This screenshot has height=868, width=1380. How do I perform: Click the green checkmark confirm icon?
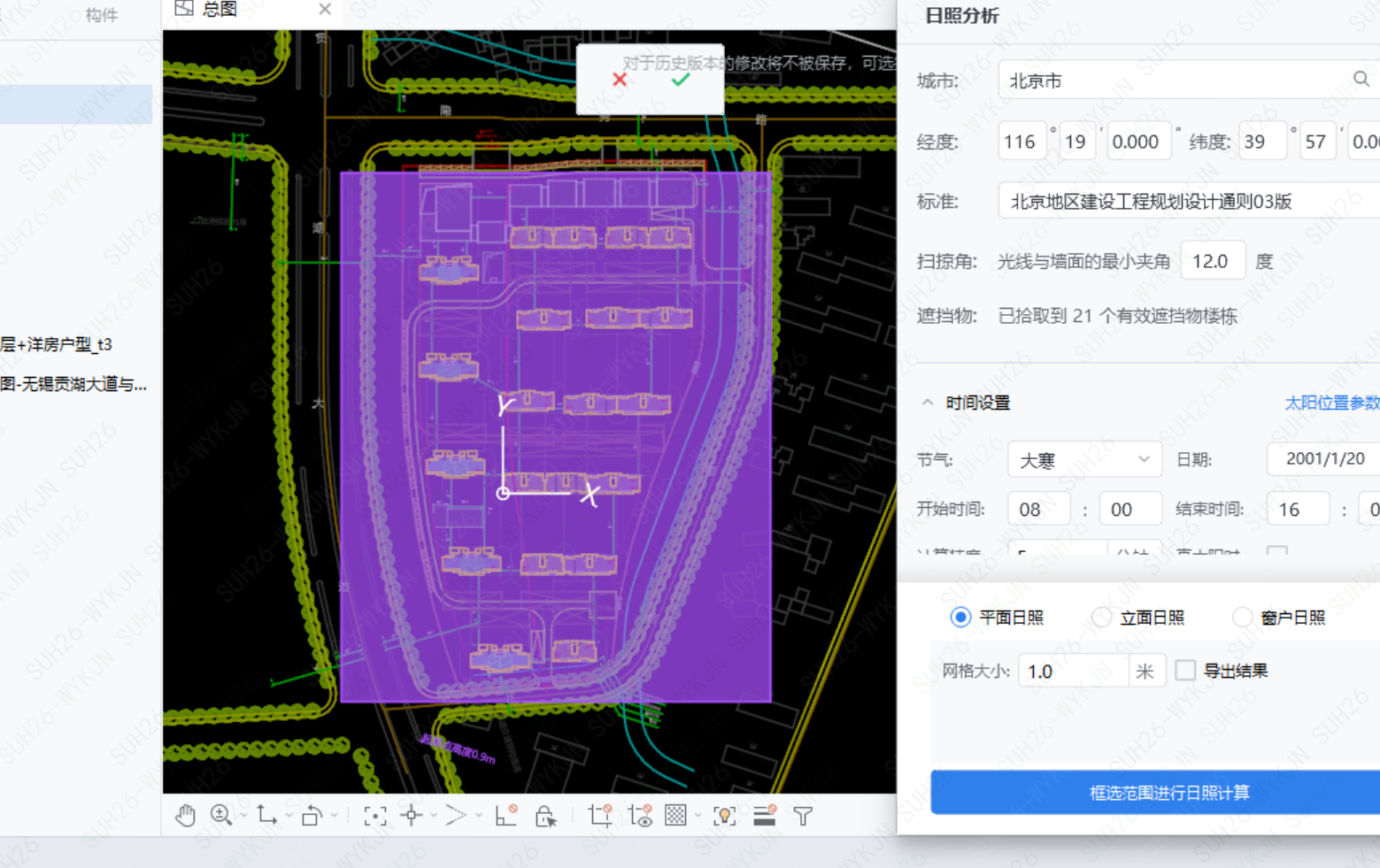[680, 81]
